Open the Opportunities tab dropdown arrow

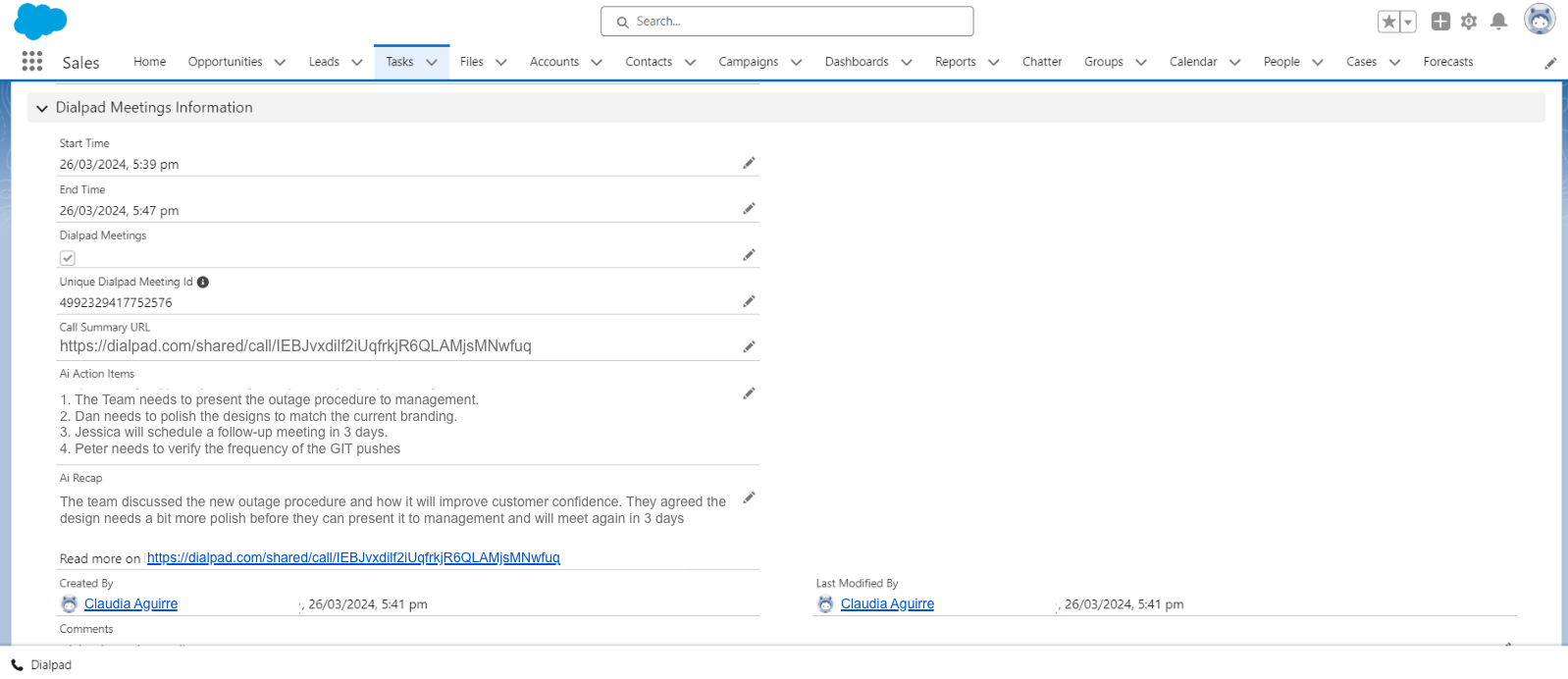(280, 62)
